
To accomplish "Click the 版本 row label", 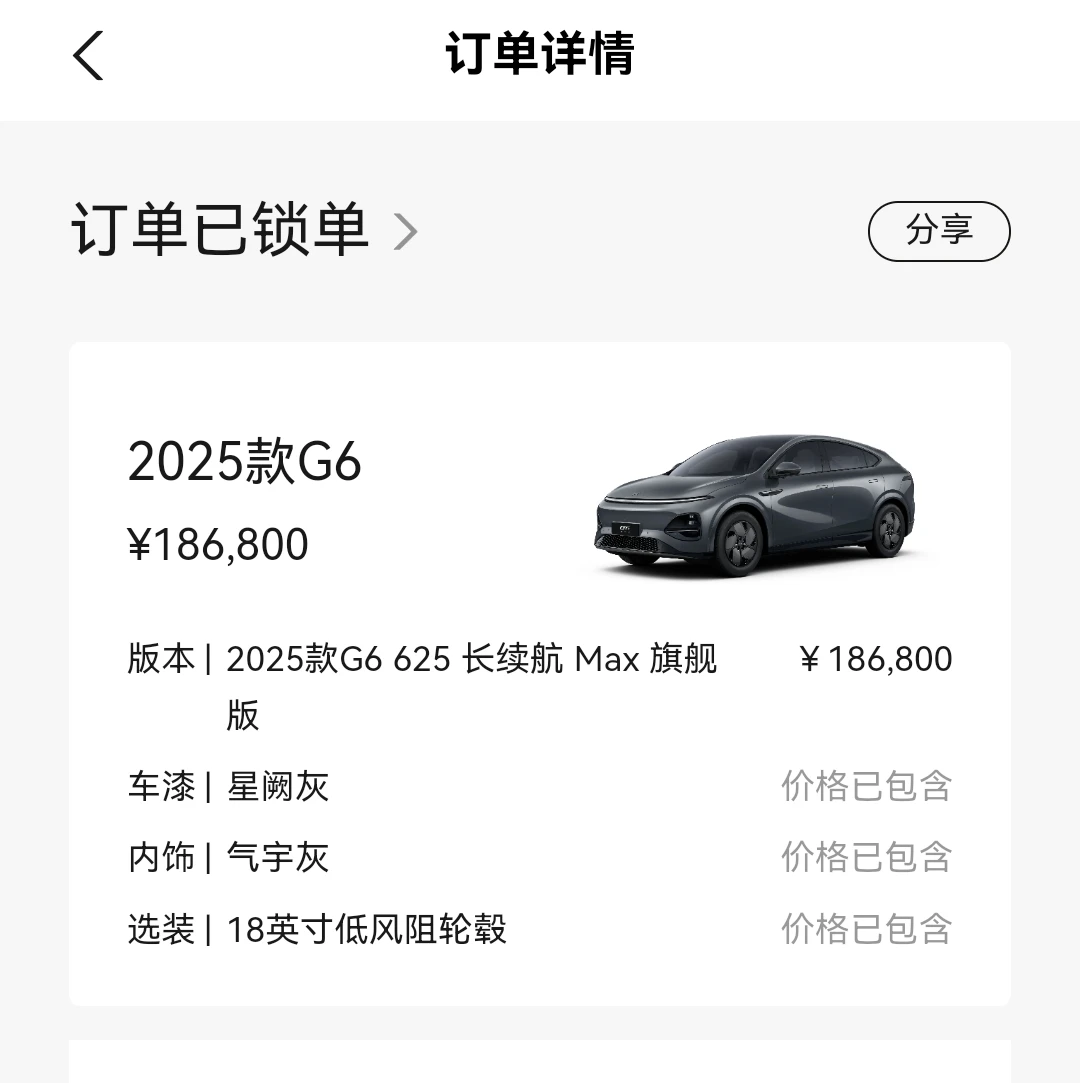I will coord(160,660).
